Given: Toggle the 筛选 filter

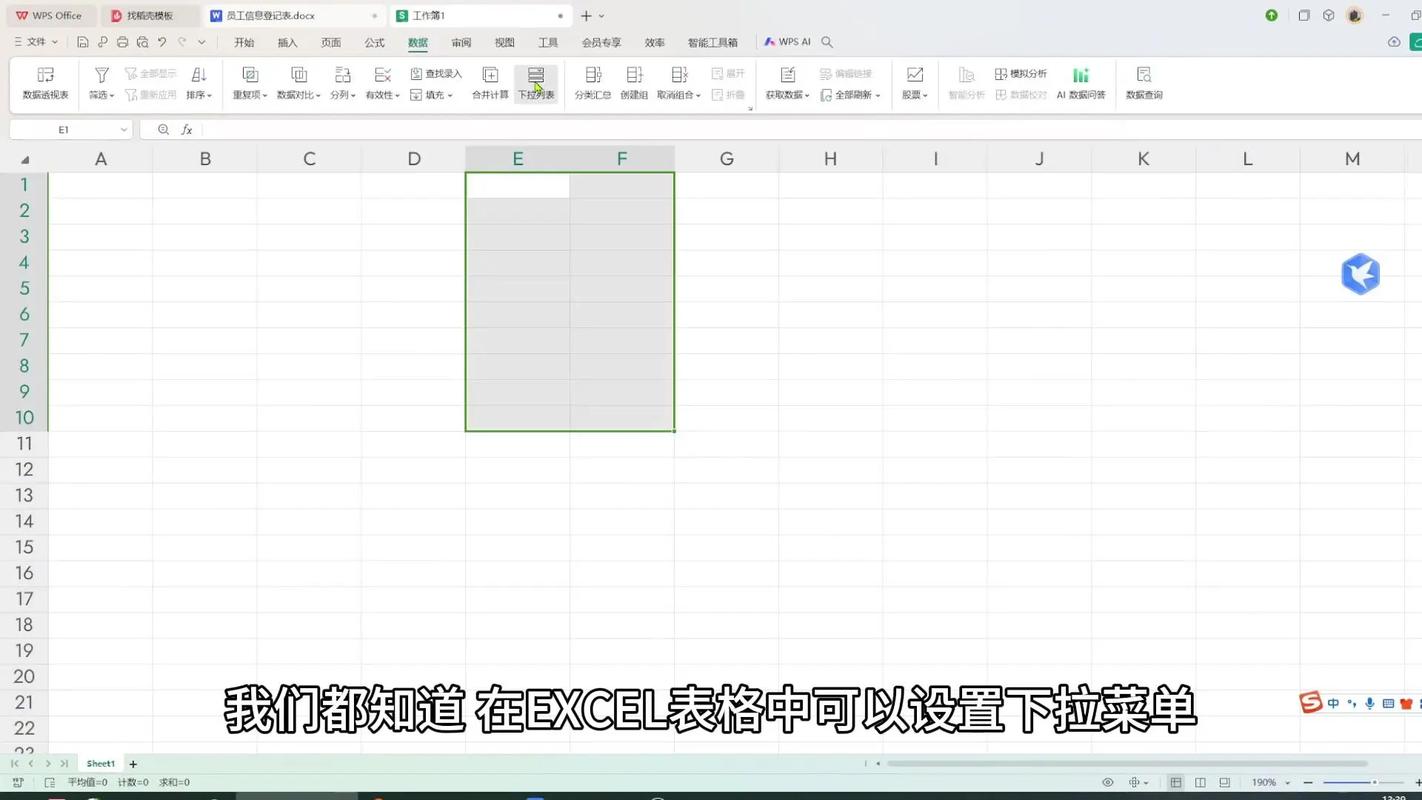Looking at the screenshot, I should coord(100,82).
